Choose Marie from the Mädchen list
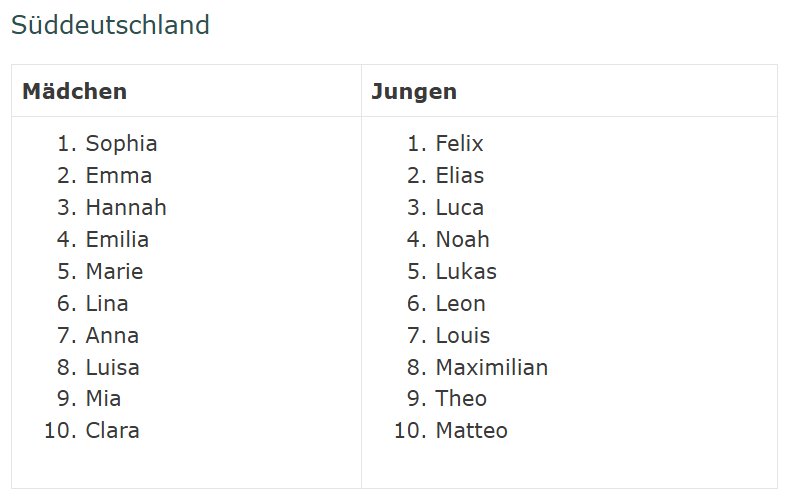This screenshot has width=786, height=499. (x=114, y=272)
